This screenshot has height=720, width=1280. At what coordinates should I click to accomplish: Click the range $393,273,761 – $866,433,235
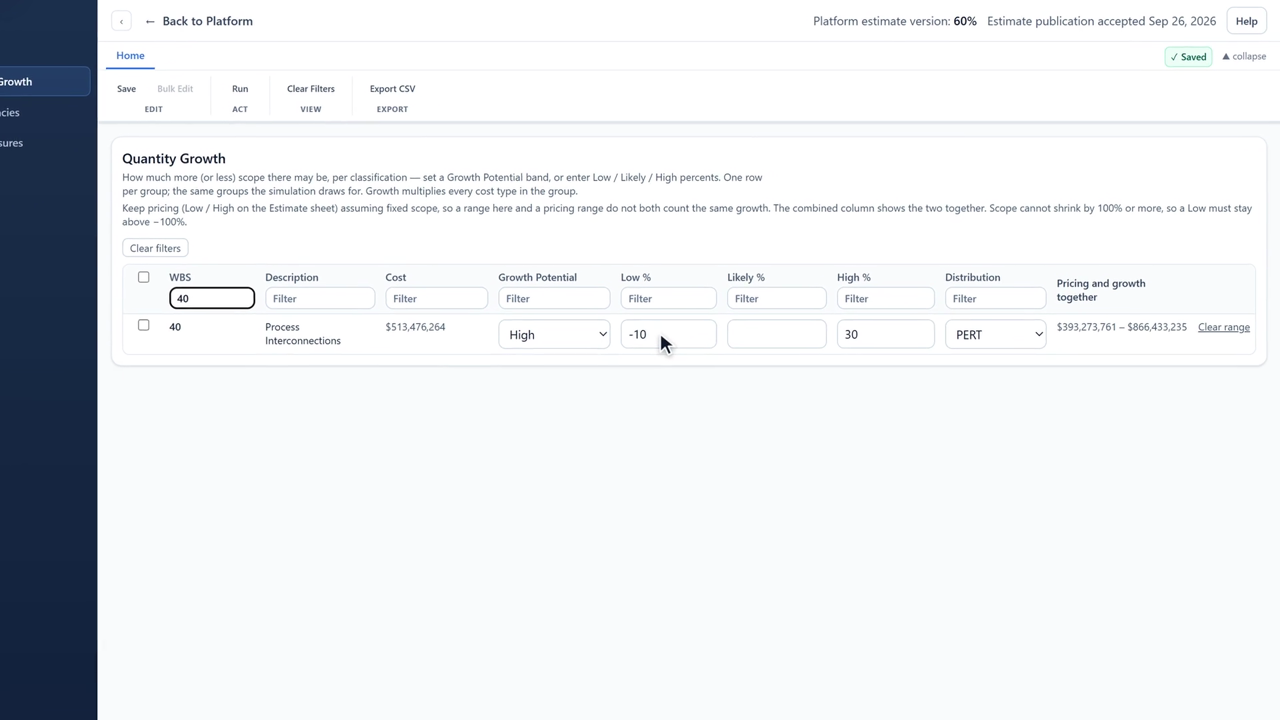coord(1122,327)
